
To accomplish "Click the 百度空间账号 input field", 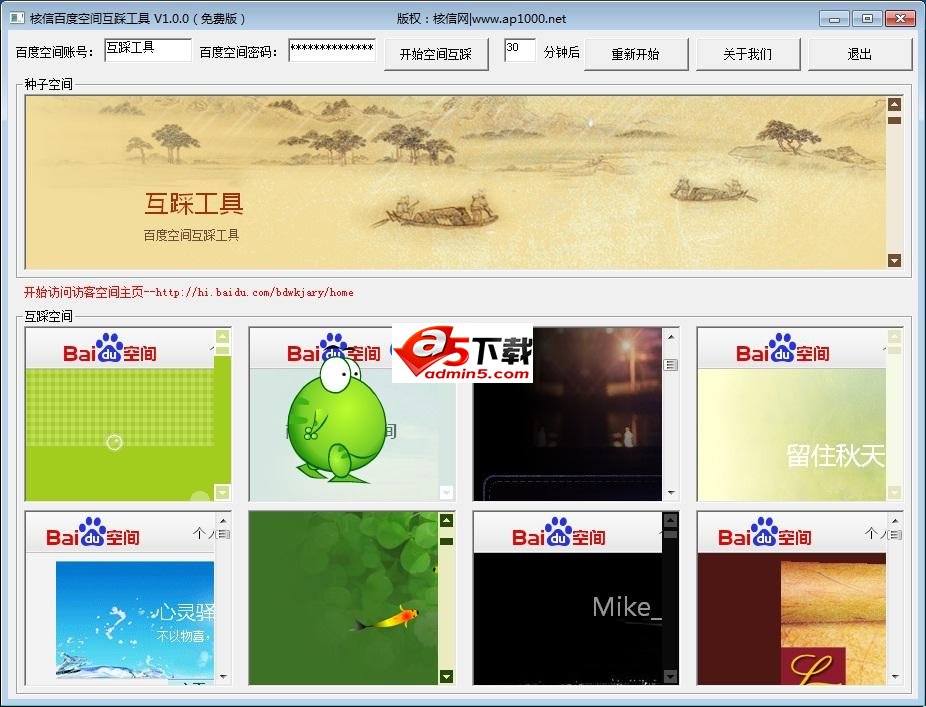I will tap(147, 49).
